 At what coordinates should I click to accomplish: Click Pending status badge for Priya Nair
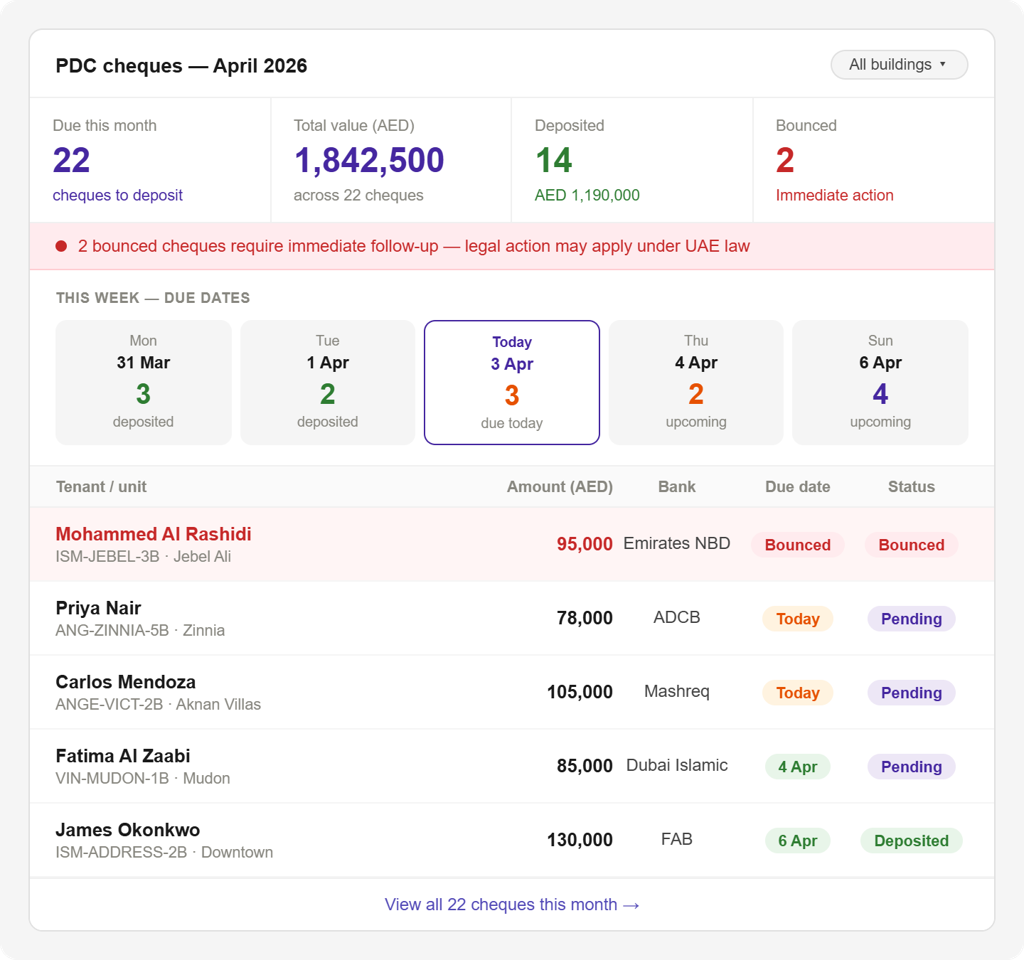pos(911,618)
